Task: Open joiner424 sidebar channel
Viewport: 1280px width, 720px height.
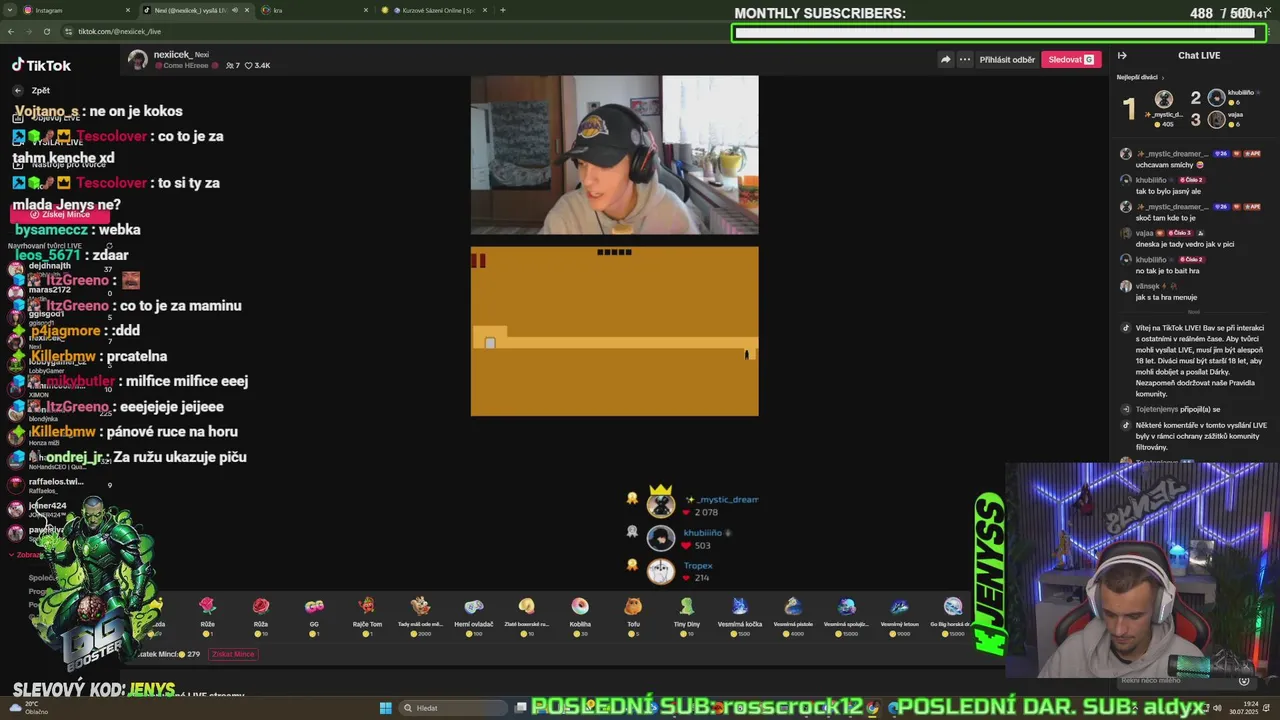Action: point(40,509)
